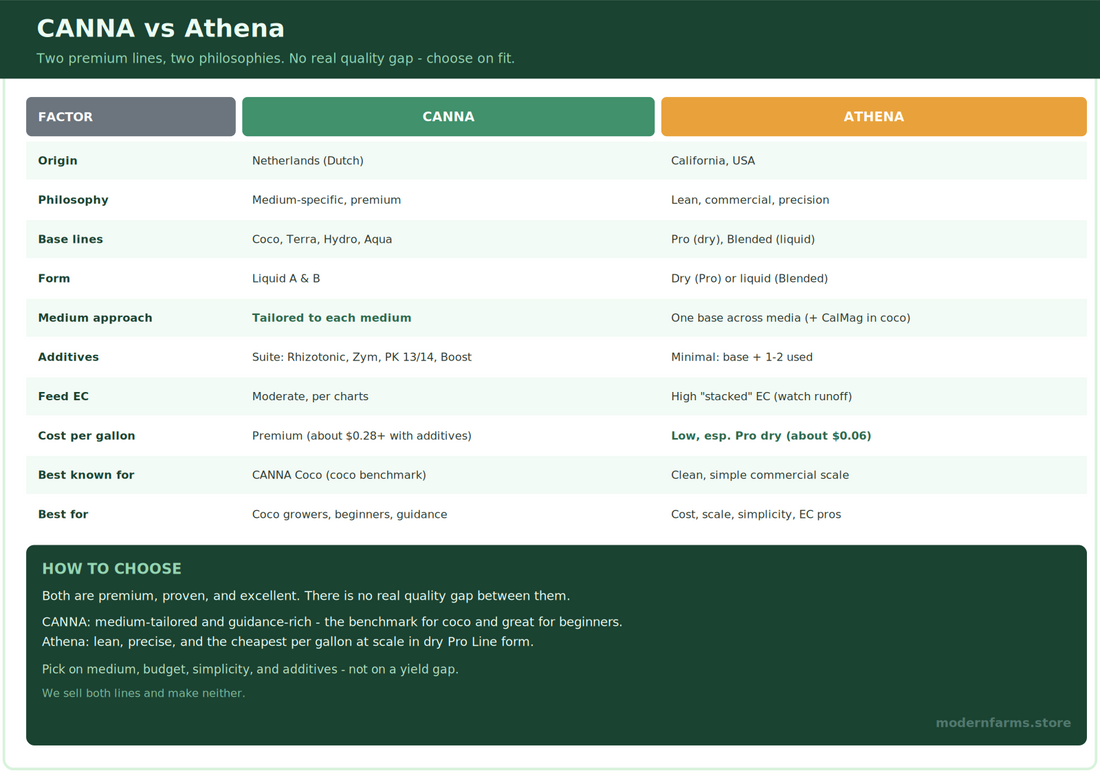Click the 'Lean, commercial, precision' cell
This screenshot has height=773, width=1100.
tap(749, 200)
